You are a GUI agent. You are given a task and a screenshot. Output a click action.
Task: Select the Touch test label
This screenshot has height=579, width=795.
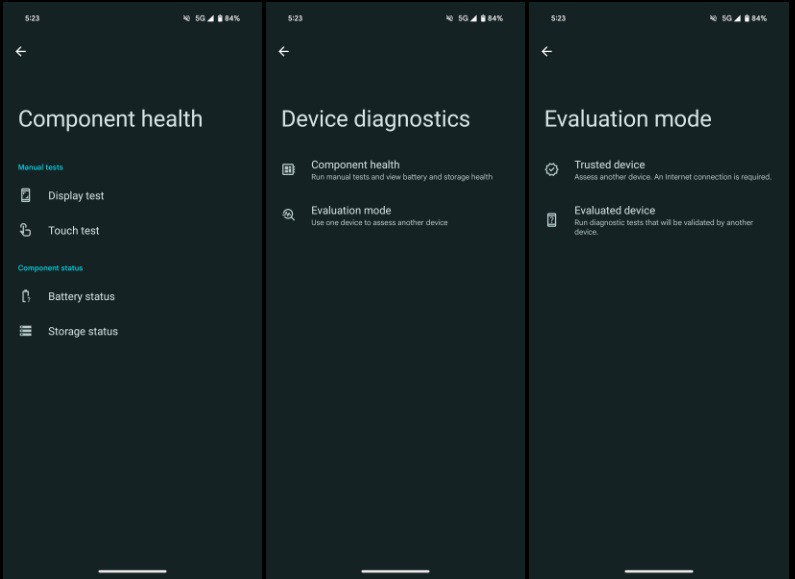point(74,231)
